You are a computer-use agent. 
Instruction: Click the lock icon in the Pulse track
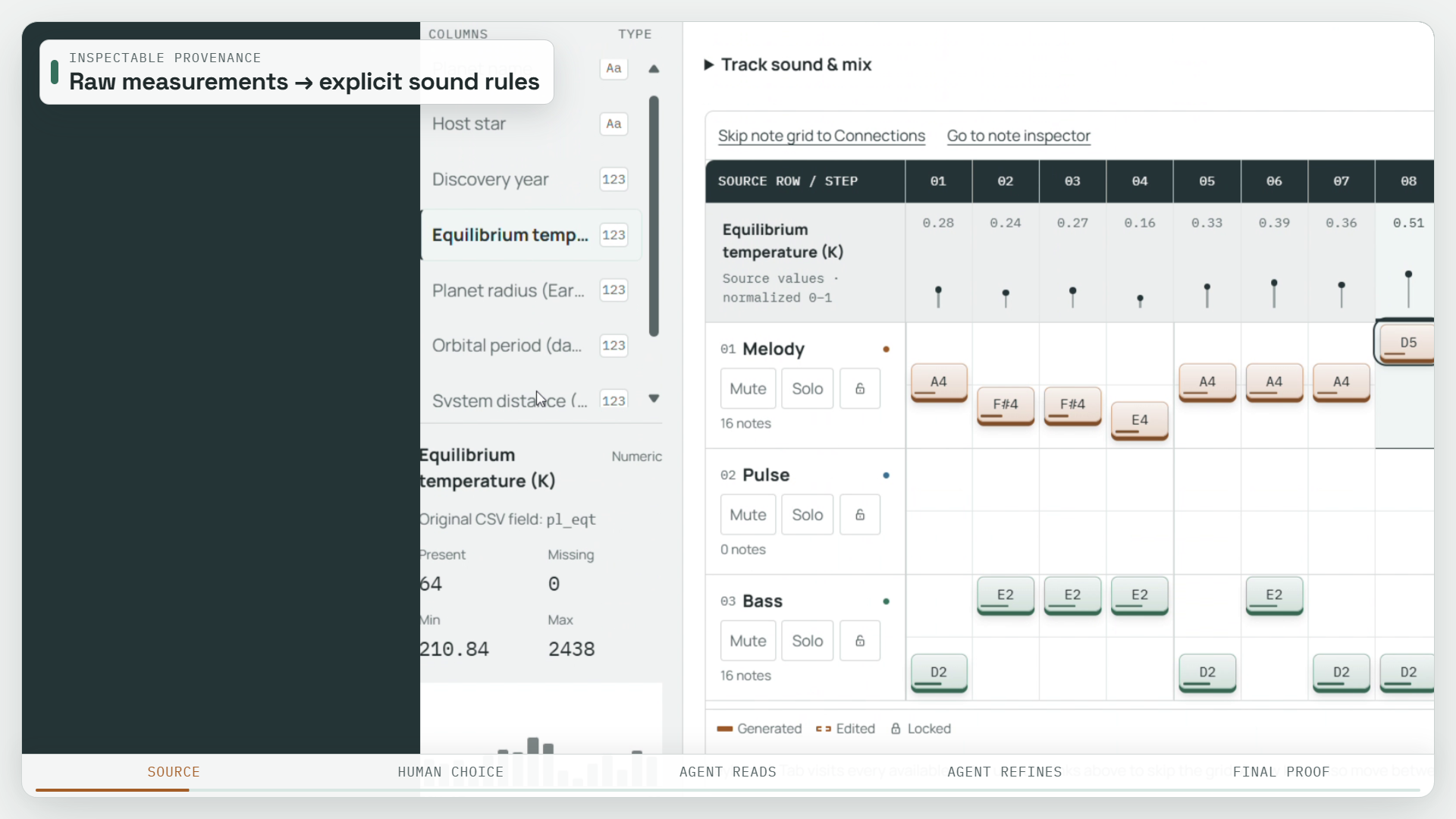860,515
